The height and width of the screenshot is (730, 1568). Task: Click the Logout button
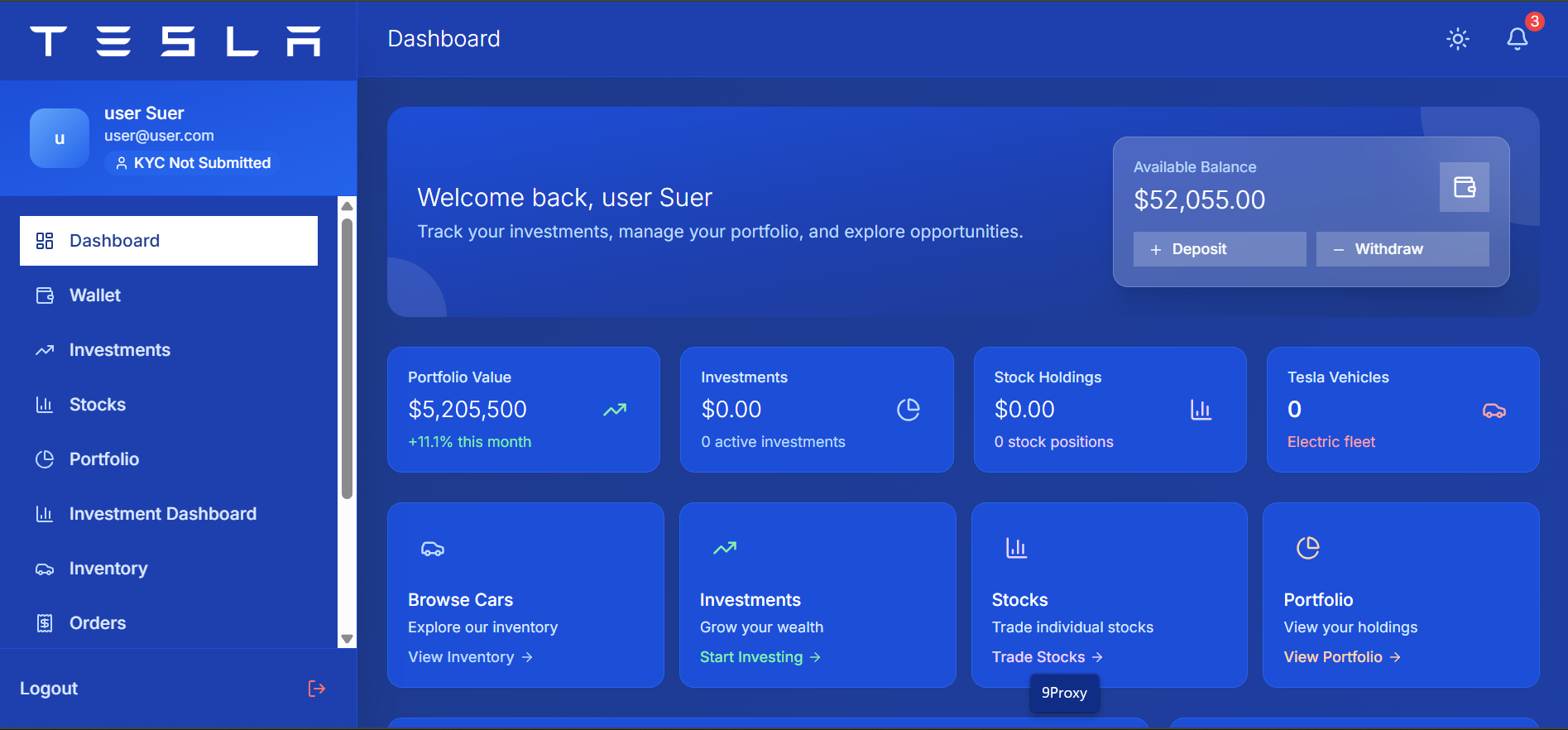click(x=173, y=689)
